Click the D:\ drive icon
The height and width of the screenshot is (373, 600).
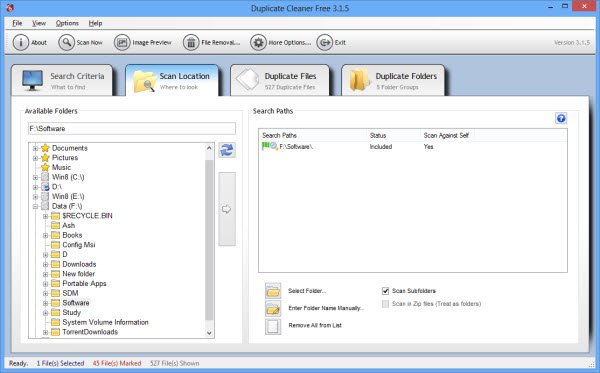(45, 187)
